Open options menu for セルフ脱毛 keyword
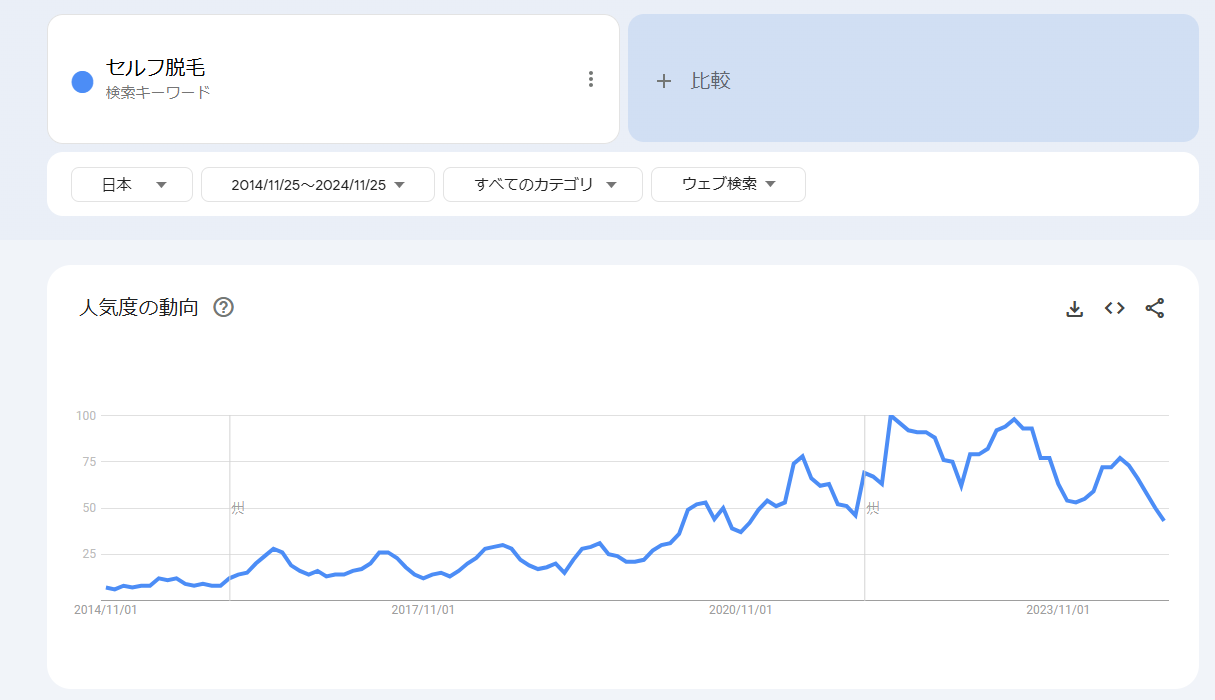Image resolution: width=1215 pixels, height=700 pixels. pos(590,79)
